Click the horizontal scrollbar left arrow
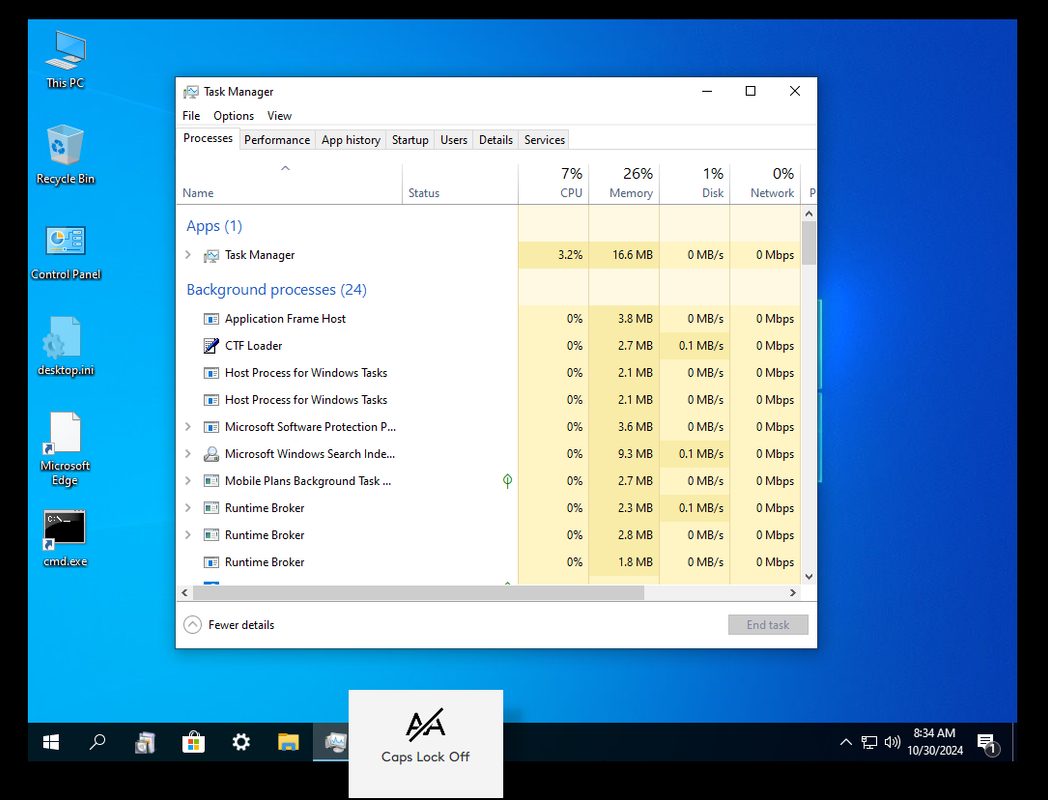Screen dimensions: 1048x800 [185, 593]
